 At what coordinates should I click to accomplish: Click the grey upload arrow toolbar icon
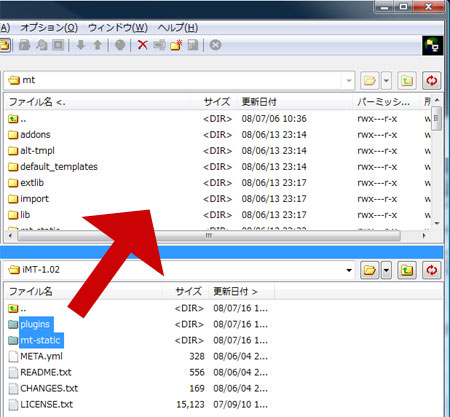(x=97, y=45)
